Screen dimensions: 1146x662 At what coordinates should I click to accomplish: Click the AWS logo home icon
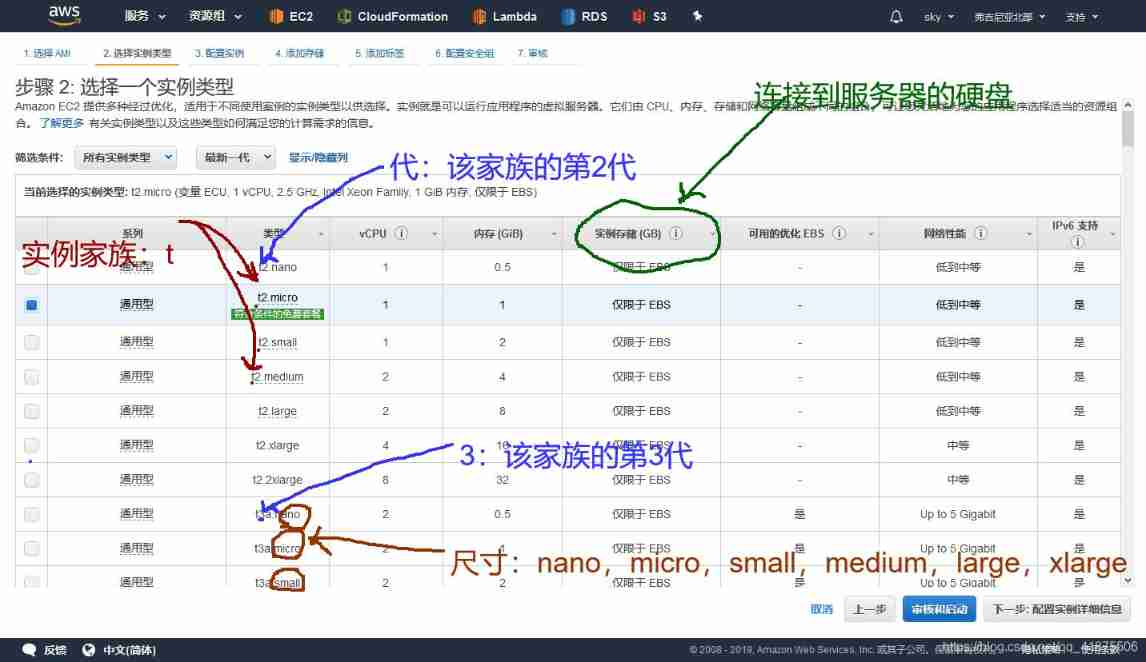click(x=64, y=16)
